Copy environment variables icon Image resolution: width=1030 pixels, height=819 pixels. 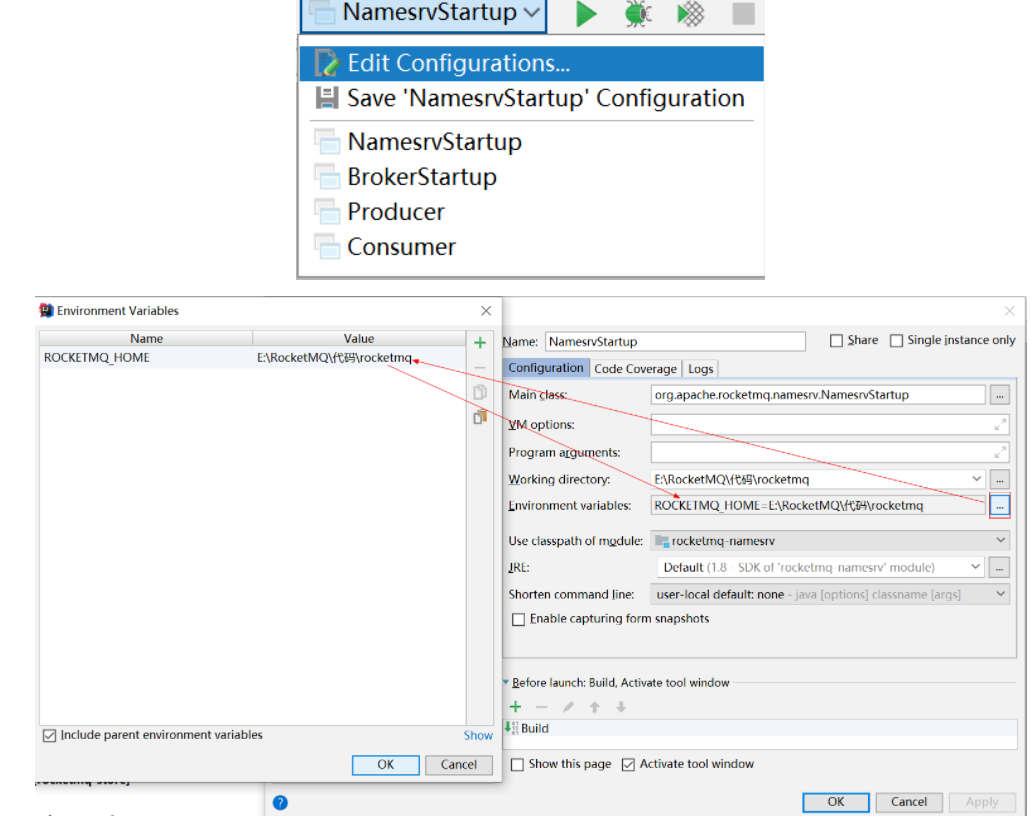click(480, 392)
